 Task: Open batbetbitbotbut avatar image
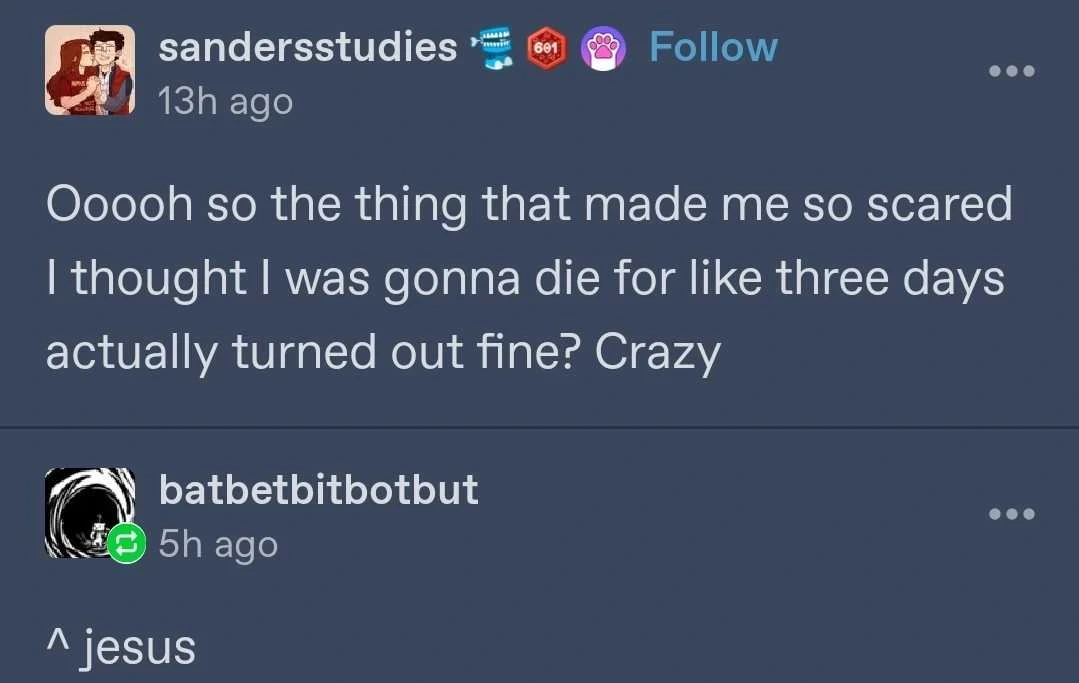(89, 512)
